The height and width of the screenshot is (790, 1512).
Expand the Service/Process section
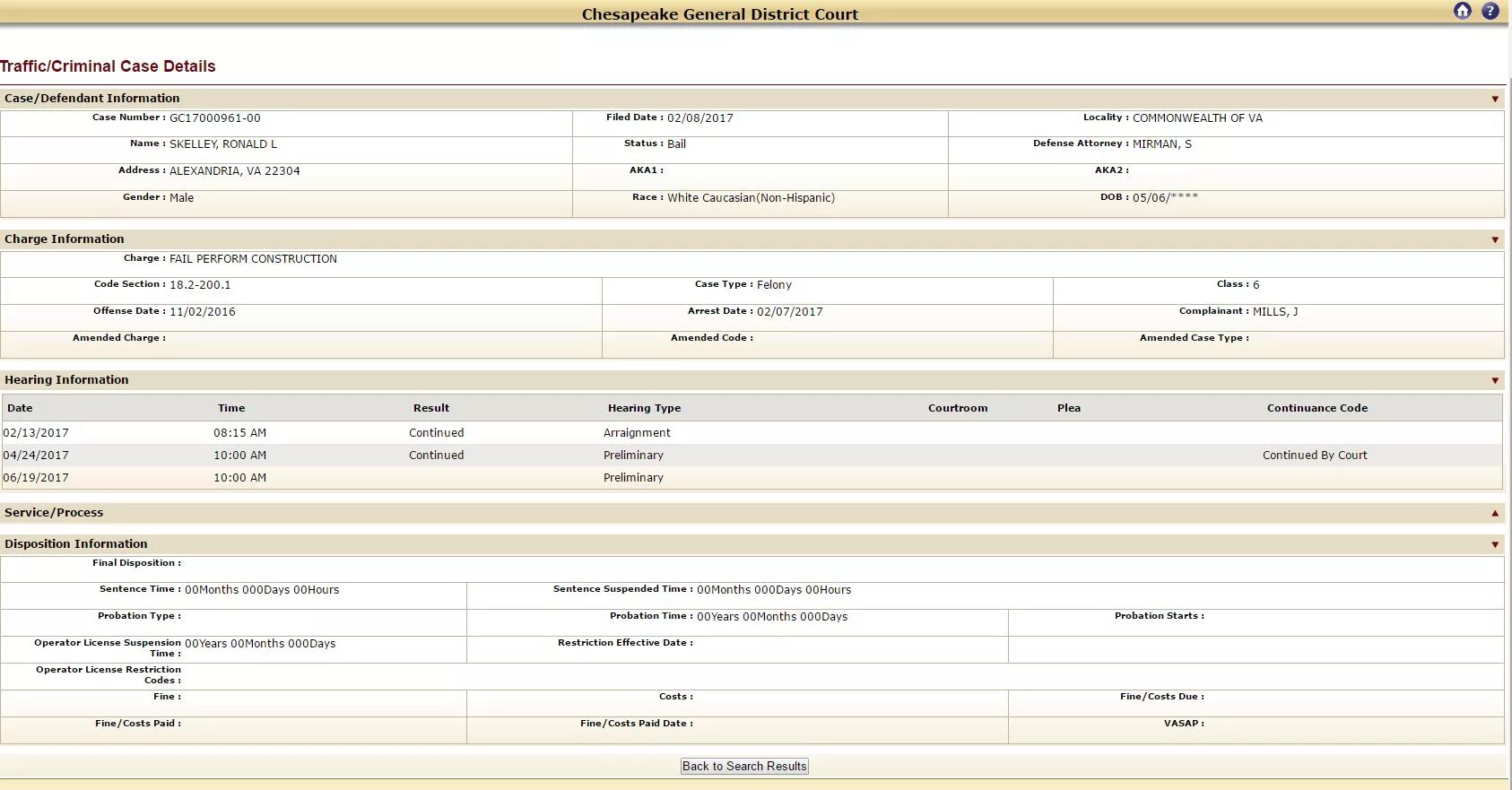[x=1495, y=513]
